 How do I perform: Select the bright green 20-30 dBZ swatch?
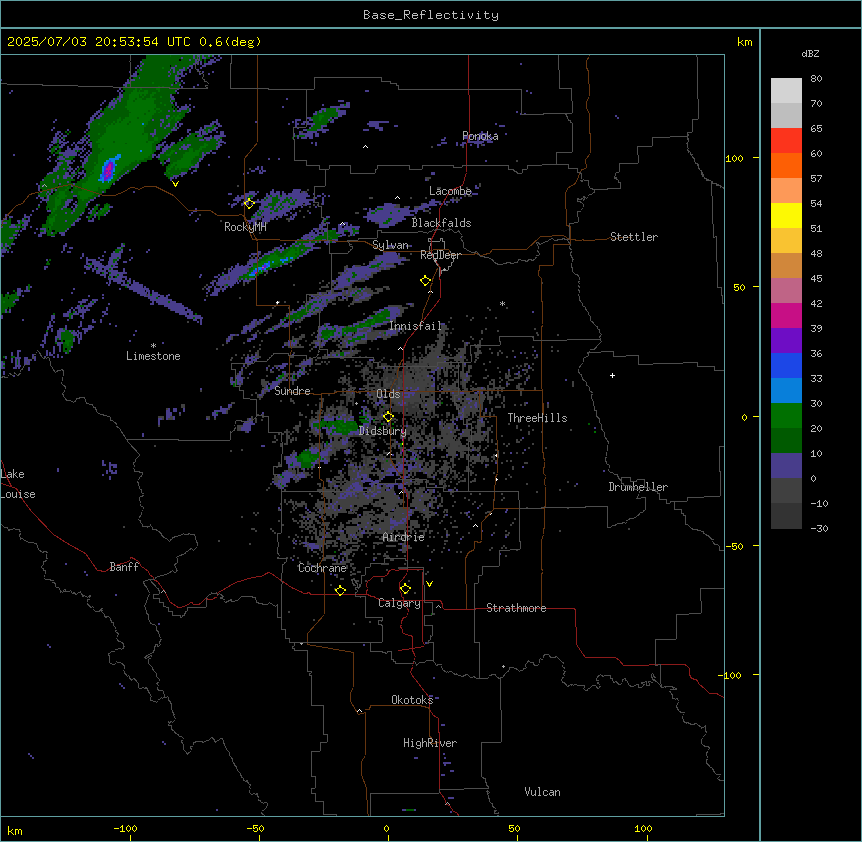(x=786, y=416)
